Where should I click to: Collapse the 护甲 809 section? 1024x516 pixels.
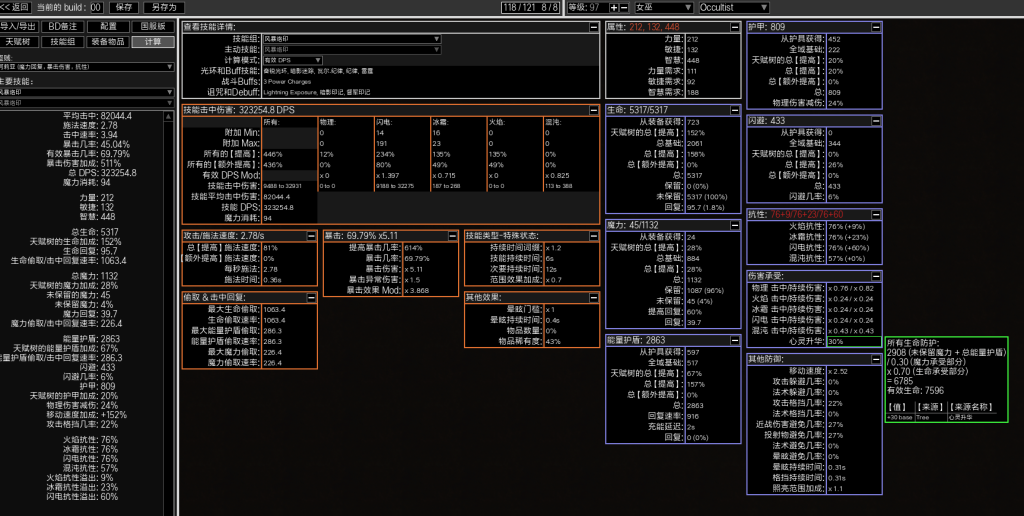point(876,27)
